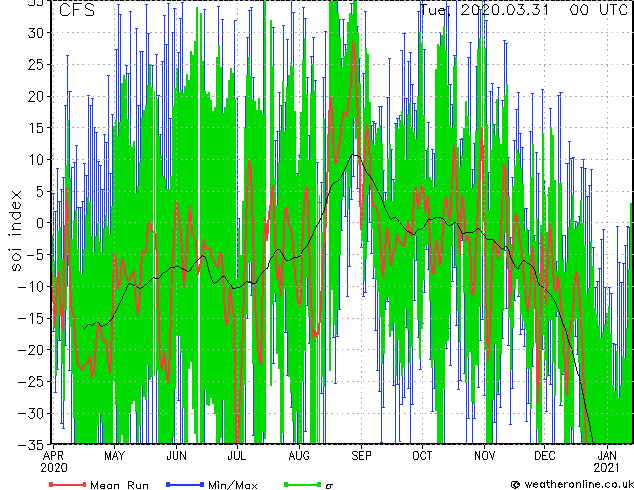The image size is (634, 490).
Task: Click the -5 y-axis tick label
Action: tap(37, 255)
